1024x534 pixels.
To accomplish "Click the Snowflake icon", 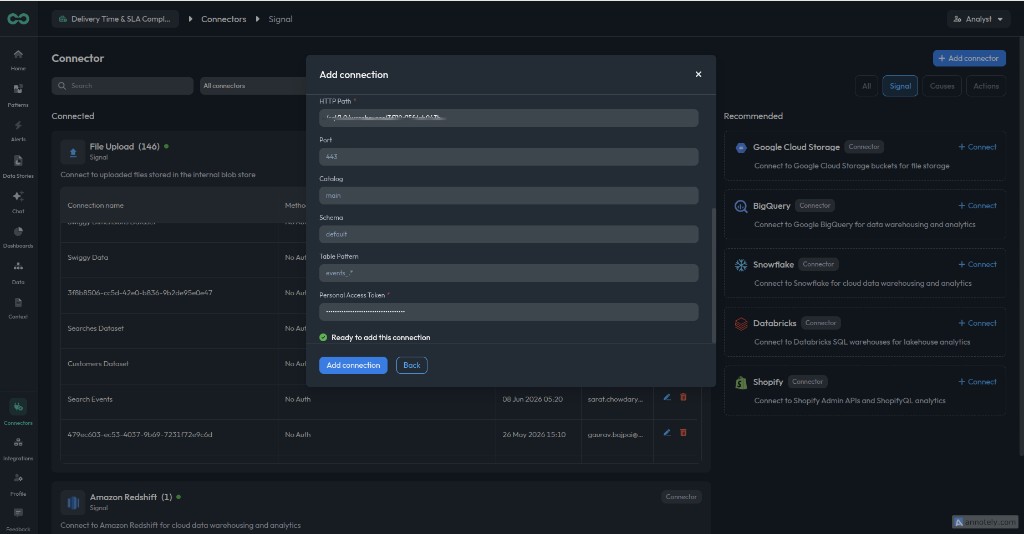I will [741, 265].
